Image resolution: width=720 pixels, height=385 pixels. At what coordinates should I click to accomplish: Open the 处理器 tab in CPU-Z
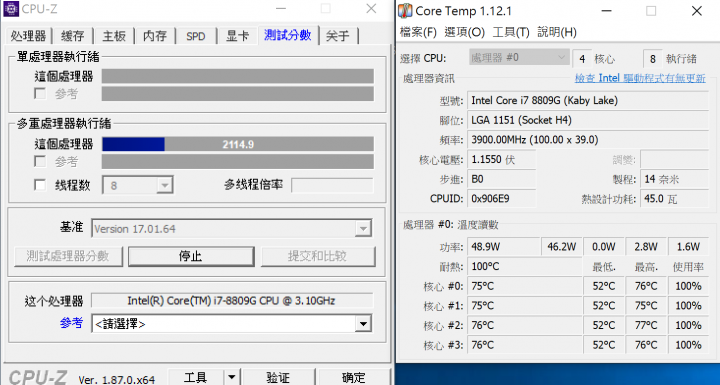click(x=28, y=36)
